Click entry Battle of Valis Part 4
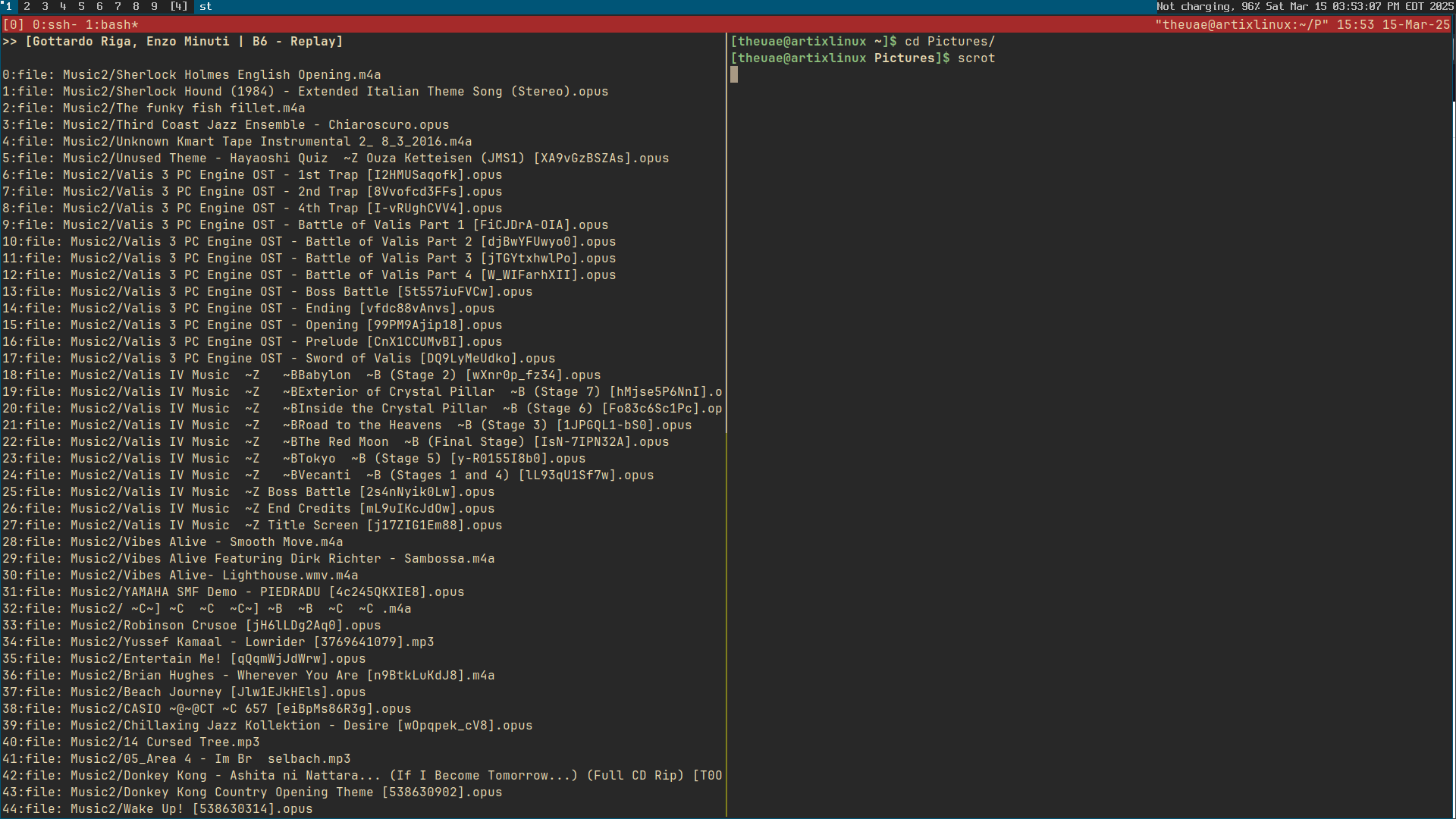 coord(309,275)
